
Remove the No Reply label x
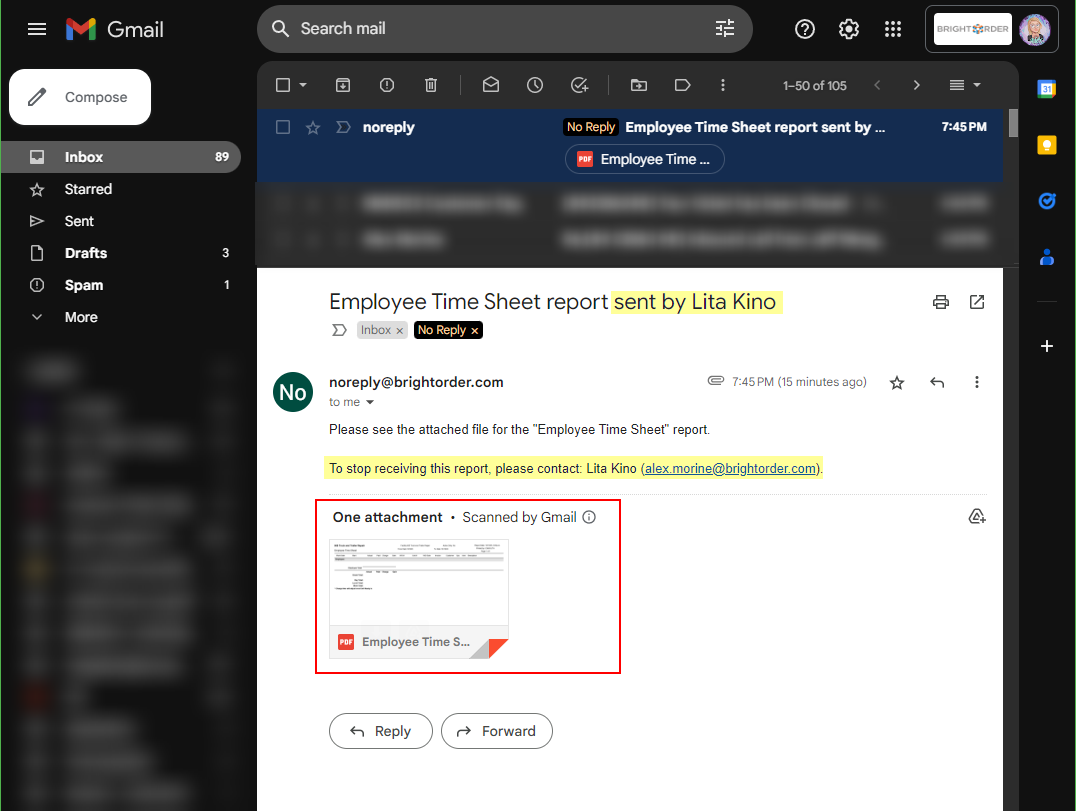474,331
